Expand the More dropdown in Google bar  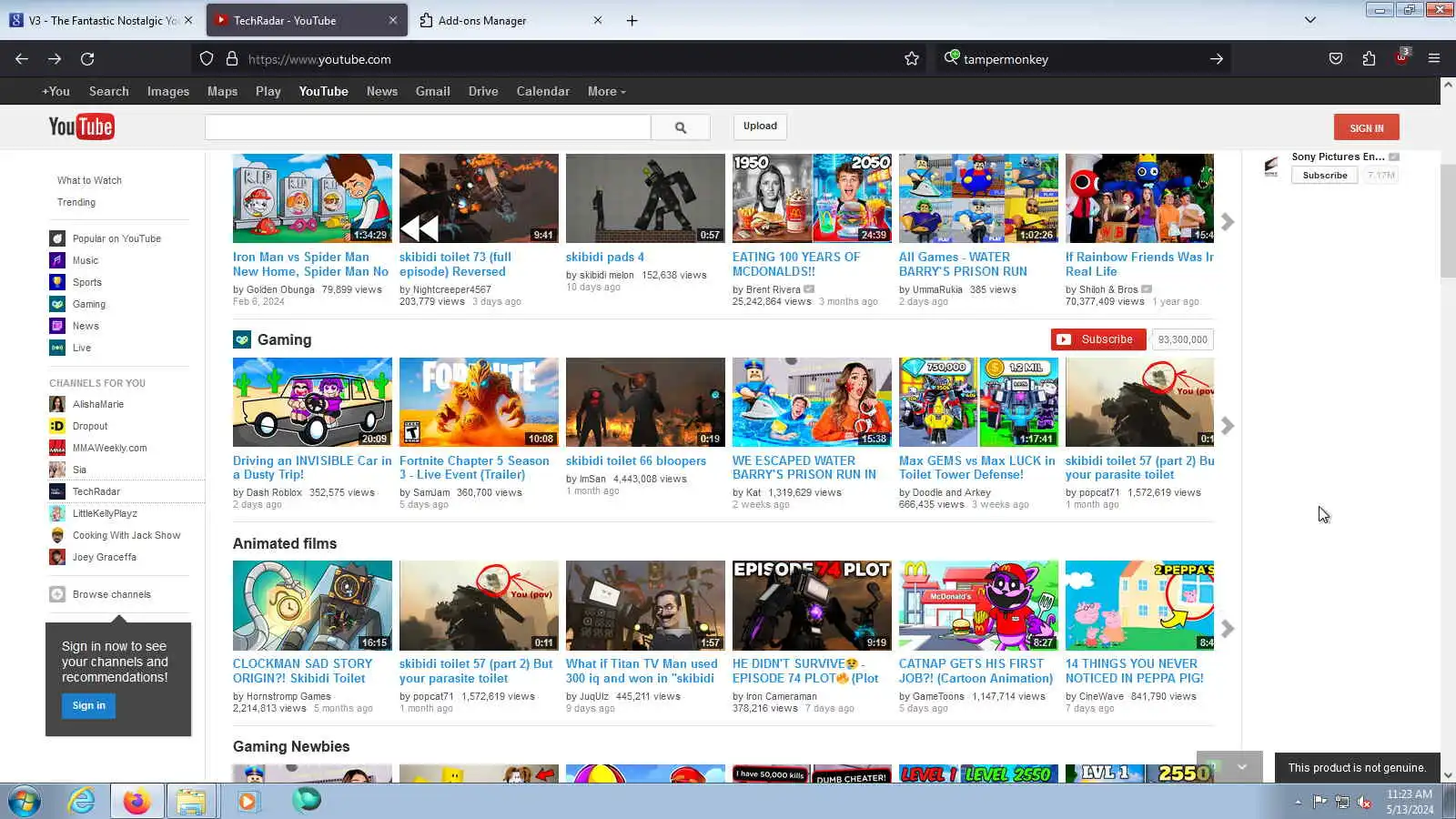tap(606, 91)
